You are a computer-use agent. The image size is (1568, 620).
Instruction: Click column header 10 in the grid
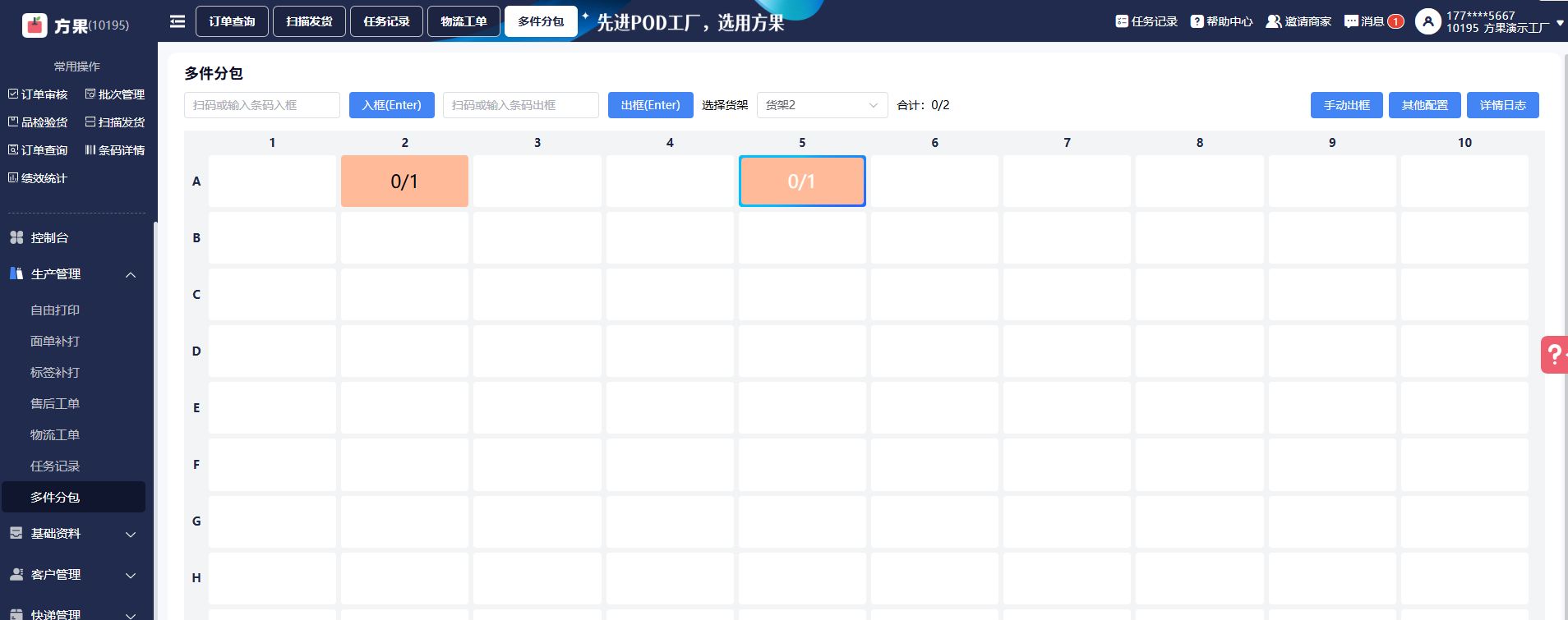point(1464,143)
